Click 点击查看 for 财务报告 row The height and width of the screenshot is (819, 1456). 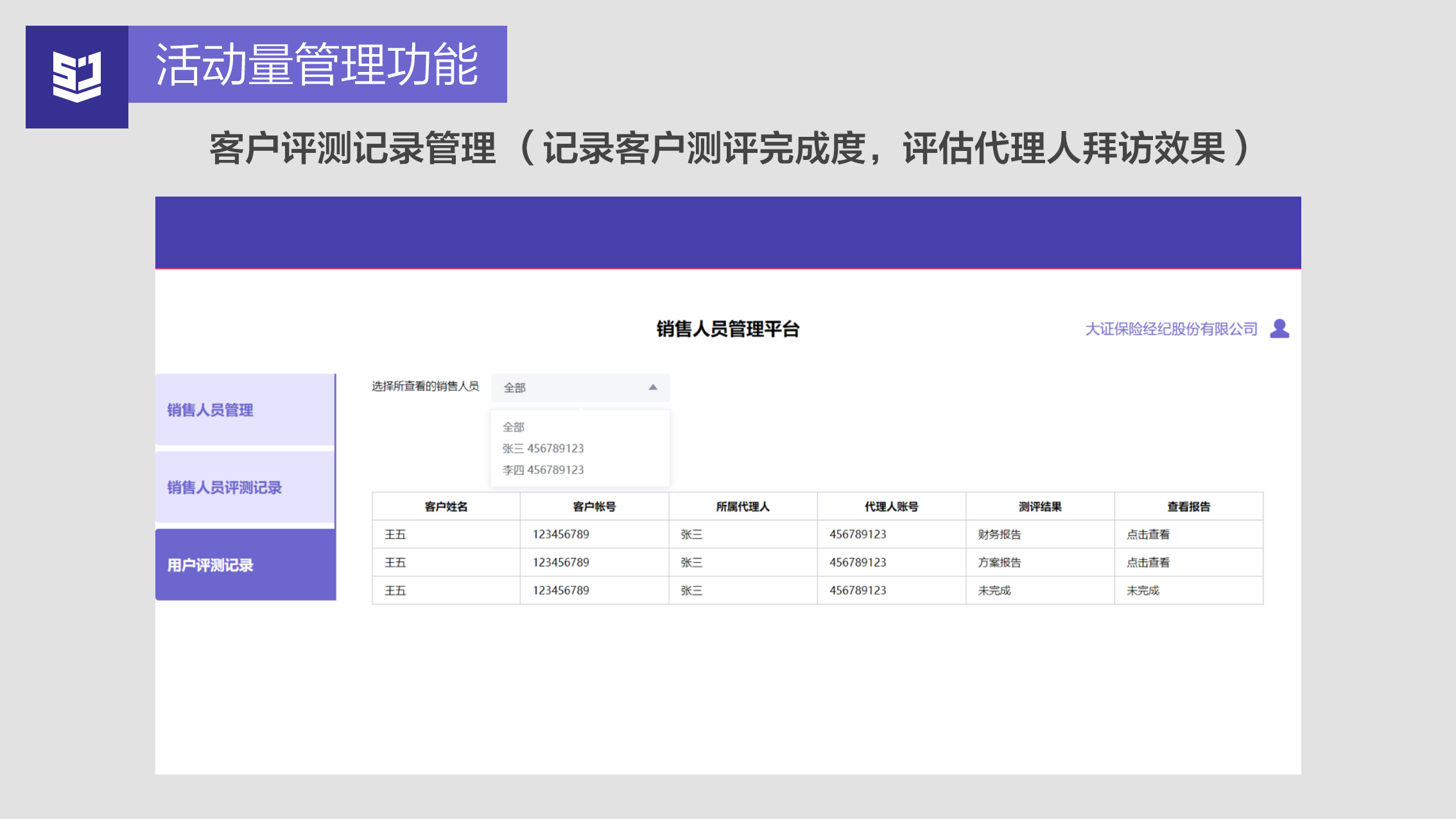pyautogui.click(x=1148, y=534)
